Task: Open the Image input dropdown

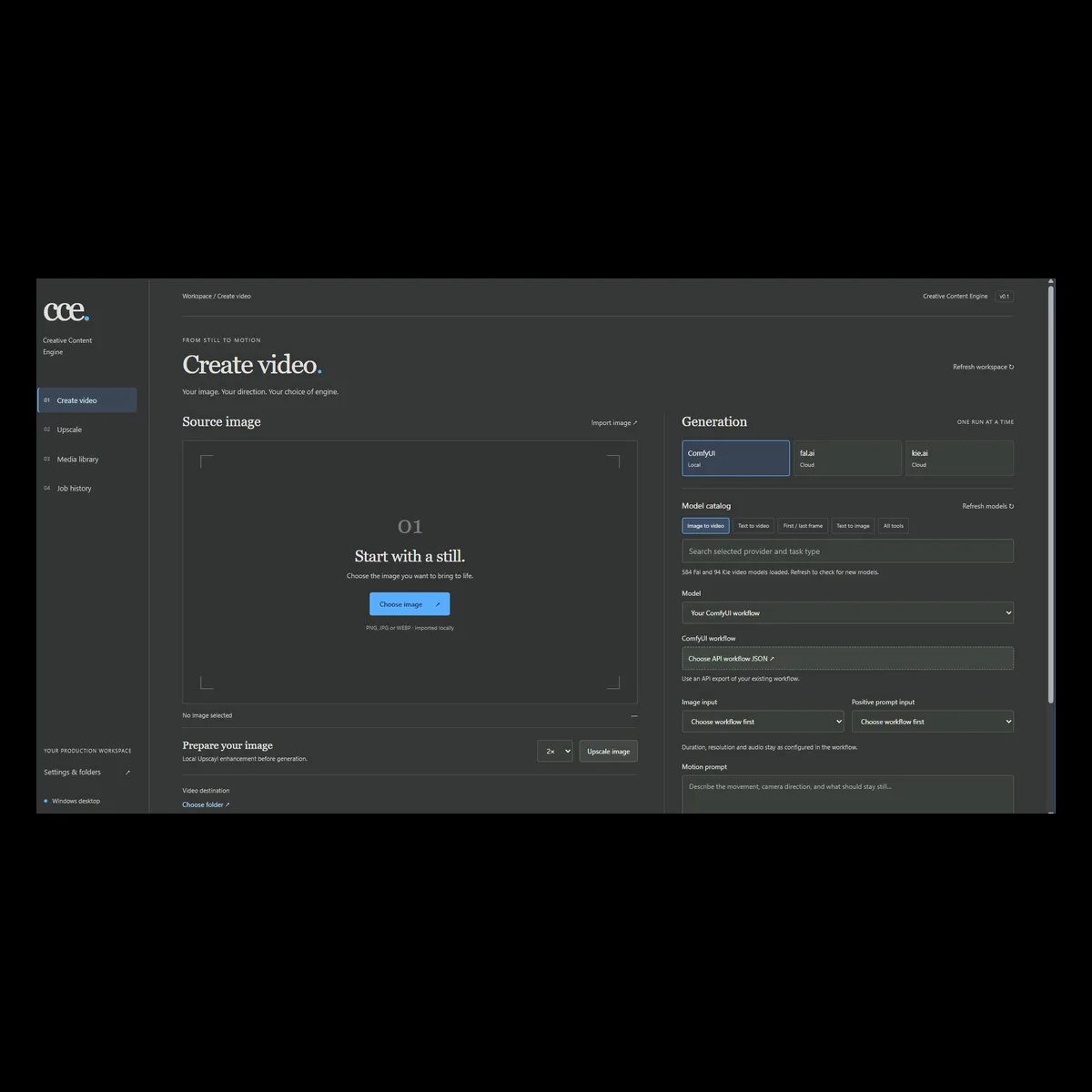Action: (763, 722)
